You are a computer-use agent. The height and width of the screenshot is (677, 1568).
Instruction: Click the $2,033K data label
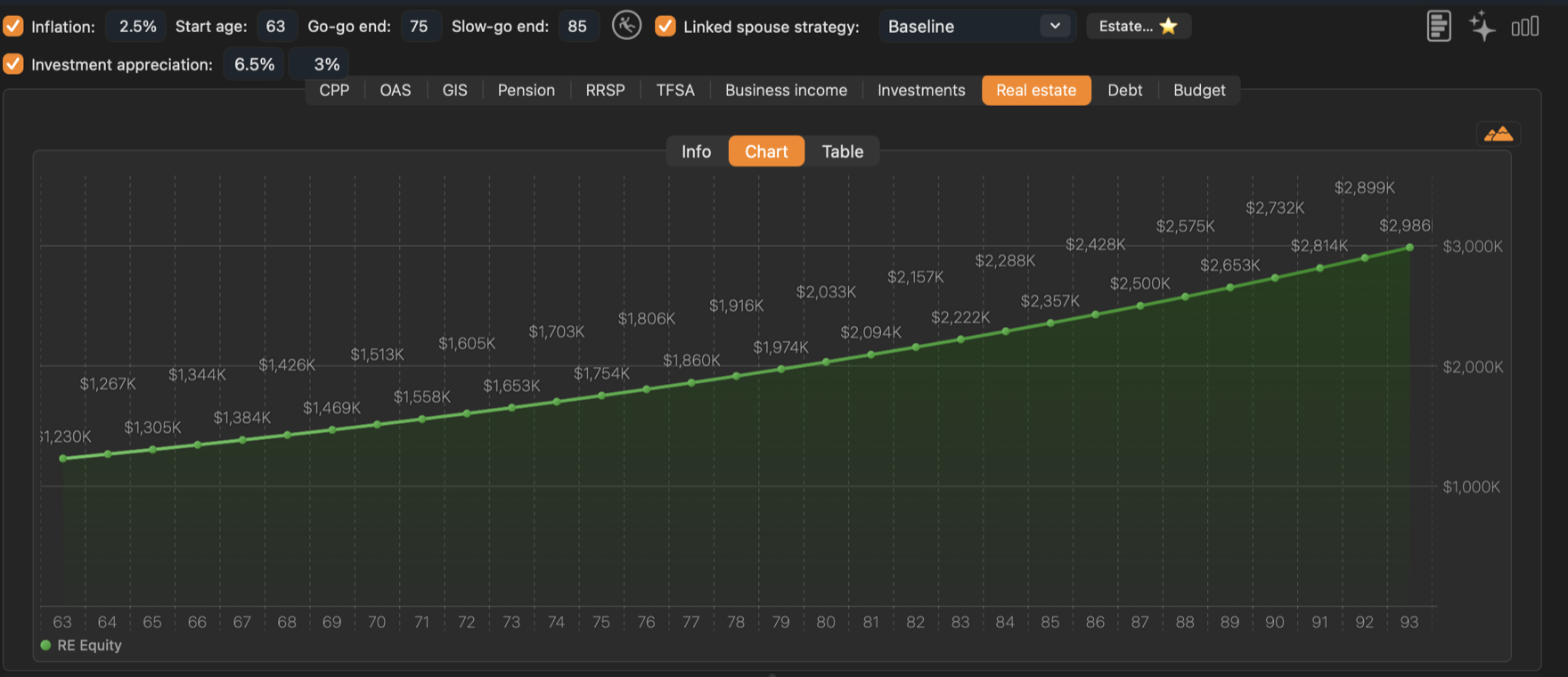(x=826, y=291)
